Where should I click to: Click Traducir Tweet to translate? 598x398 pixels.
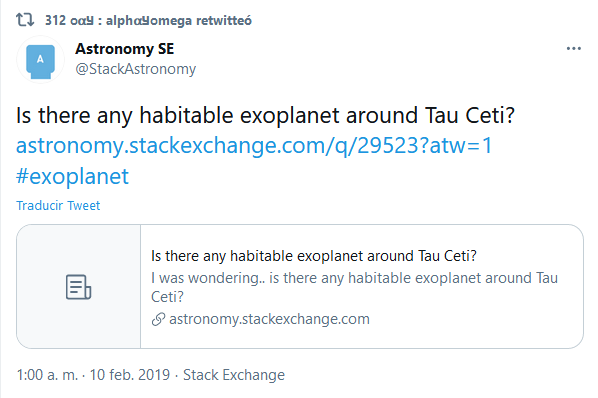pyautogui.click(x=58, y=205)
